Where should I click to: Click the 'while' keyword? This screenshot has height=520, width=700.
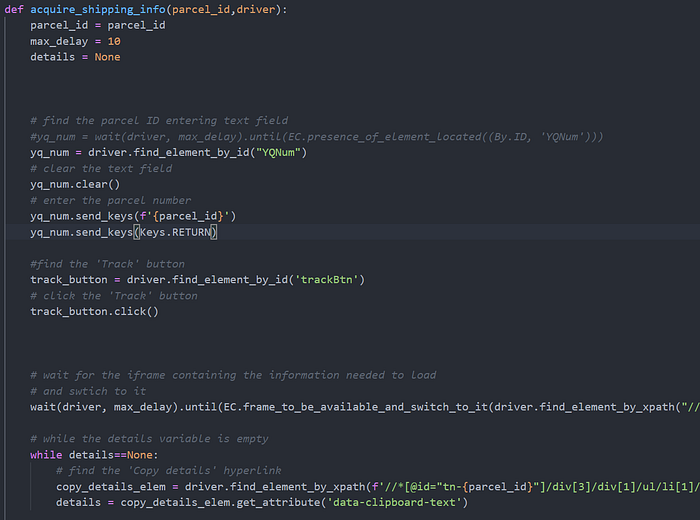click(x=46, y=455)
